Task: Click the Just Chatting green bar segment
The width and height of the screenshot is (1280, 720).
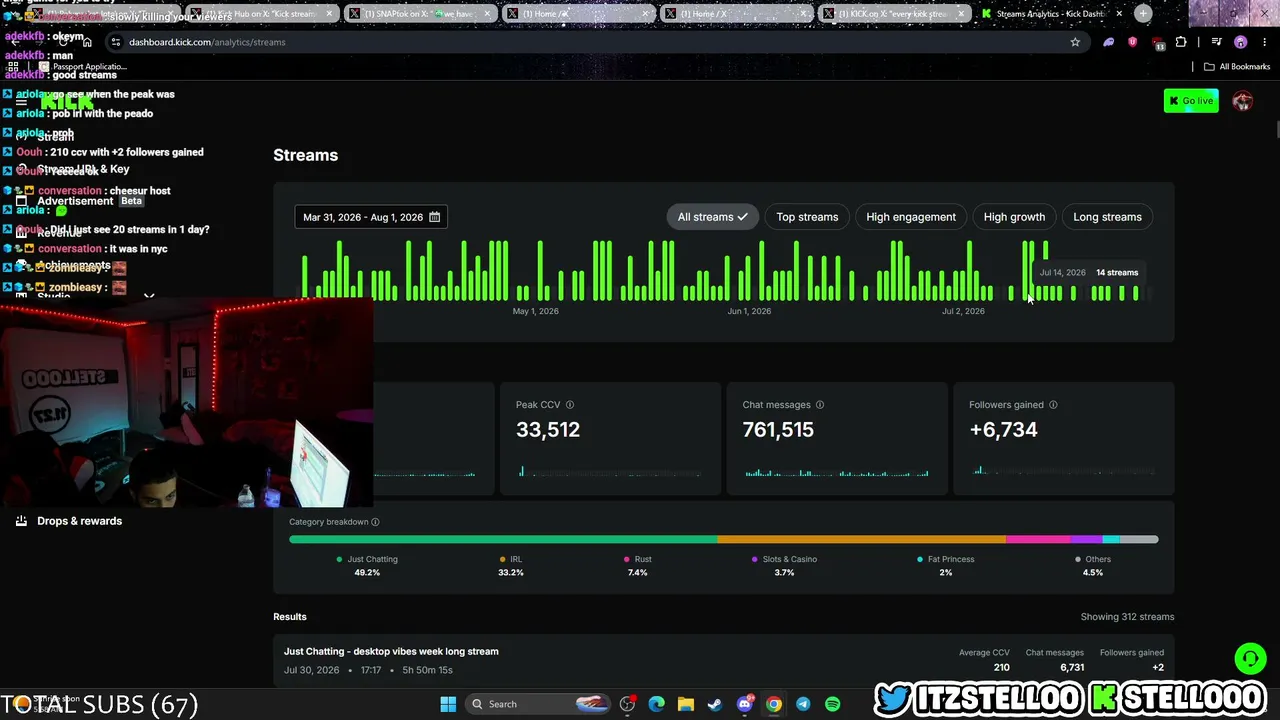Action: coord(503,540)
